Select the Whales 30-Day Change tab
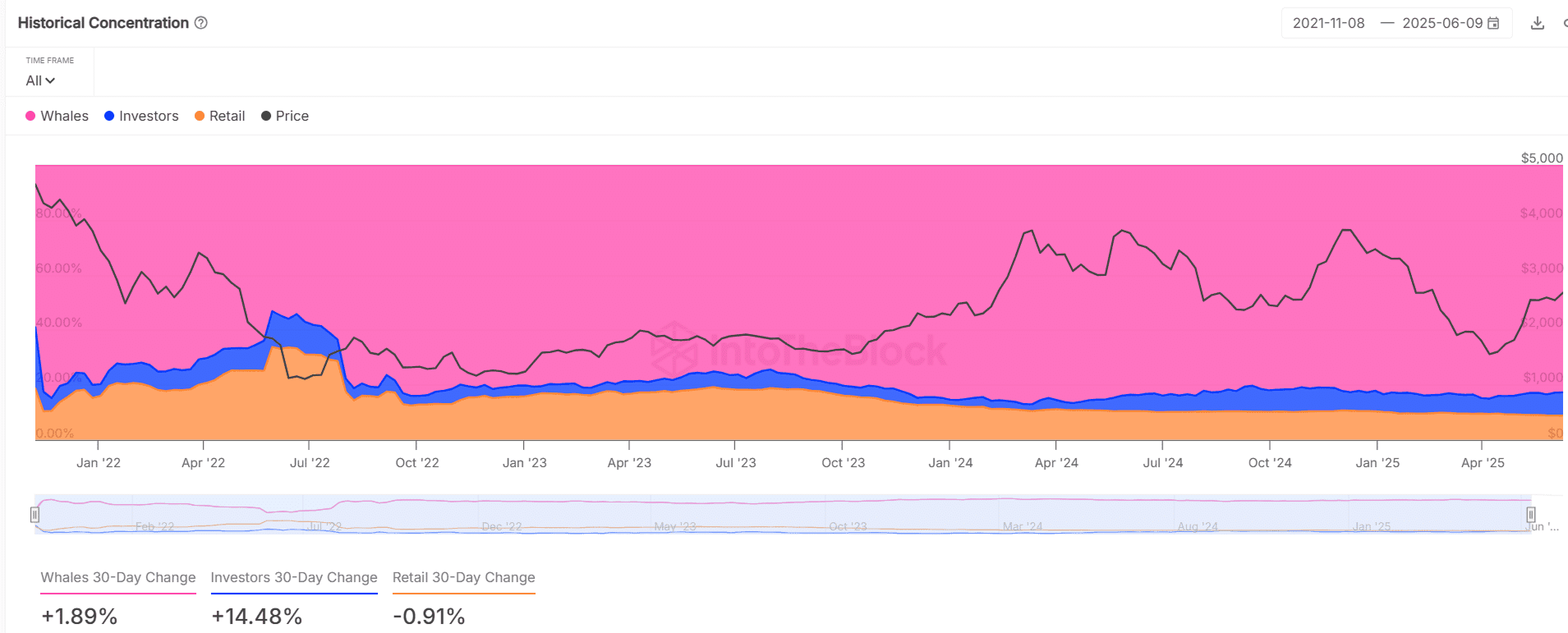The width and height of the screenshot is (1568, 633). point(118,578)
